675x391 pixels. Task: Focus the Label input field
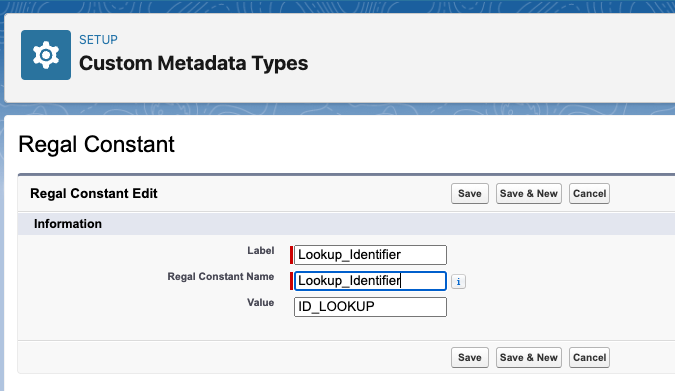click(x=370, y=255)
